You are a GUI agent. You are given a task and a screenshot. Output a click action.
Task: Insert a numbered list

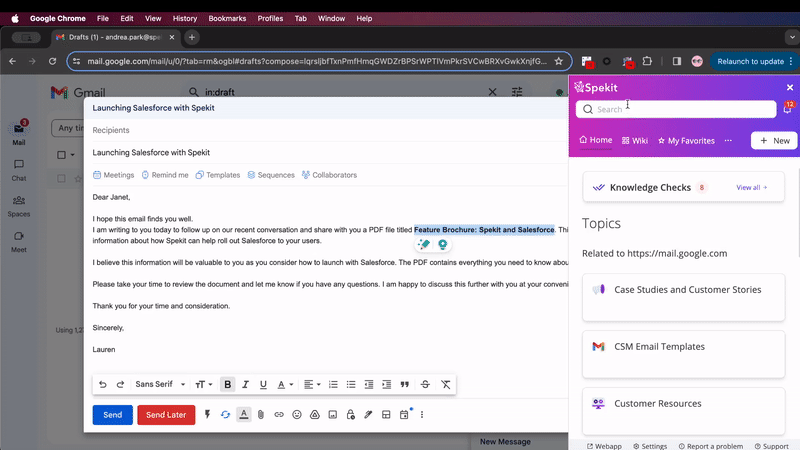pyautogui.click(x=333, y=384)
